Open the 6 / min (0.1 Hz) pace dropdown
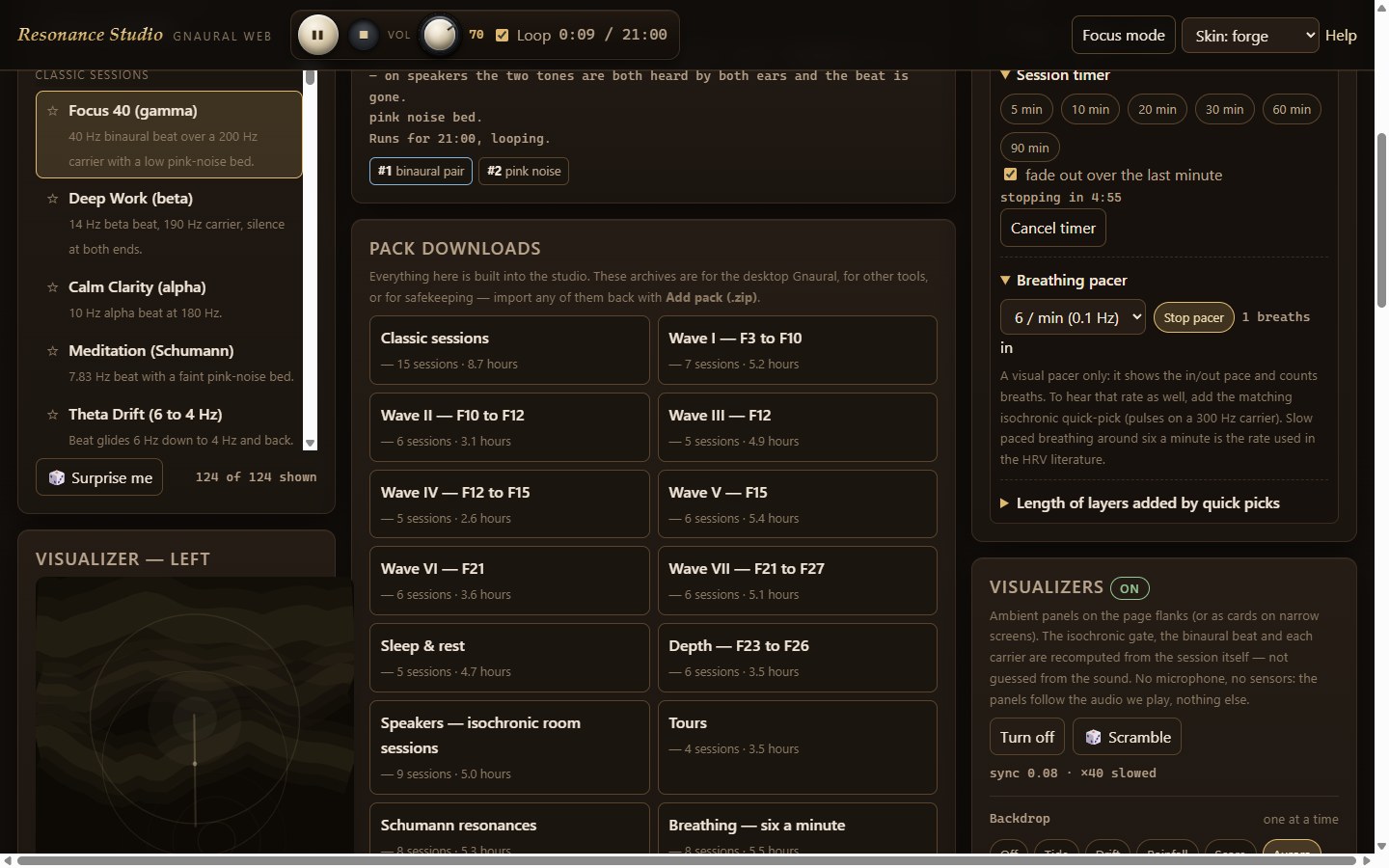Screen dimensions: 1389x868 click(x=1073, y=317)
